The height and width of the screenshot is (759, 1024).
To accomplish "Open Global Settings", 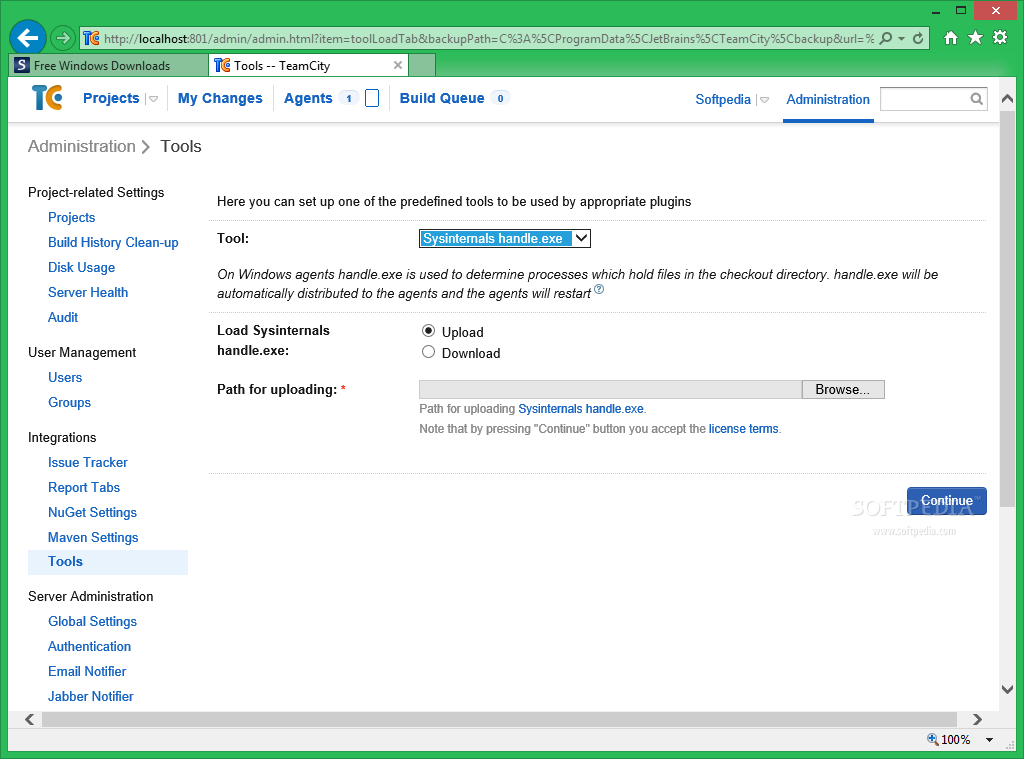I will coord(93,621).
